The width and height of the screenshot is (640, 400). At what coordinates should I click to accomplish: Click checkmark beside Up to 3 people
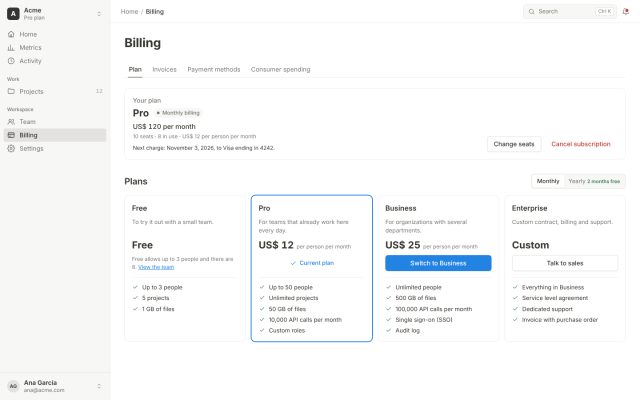click(x=135, y=287)
